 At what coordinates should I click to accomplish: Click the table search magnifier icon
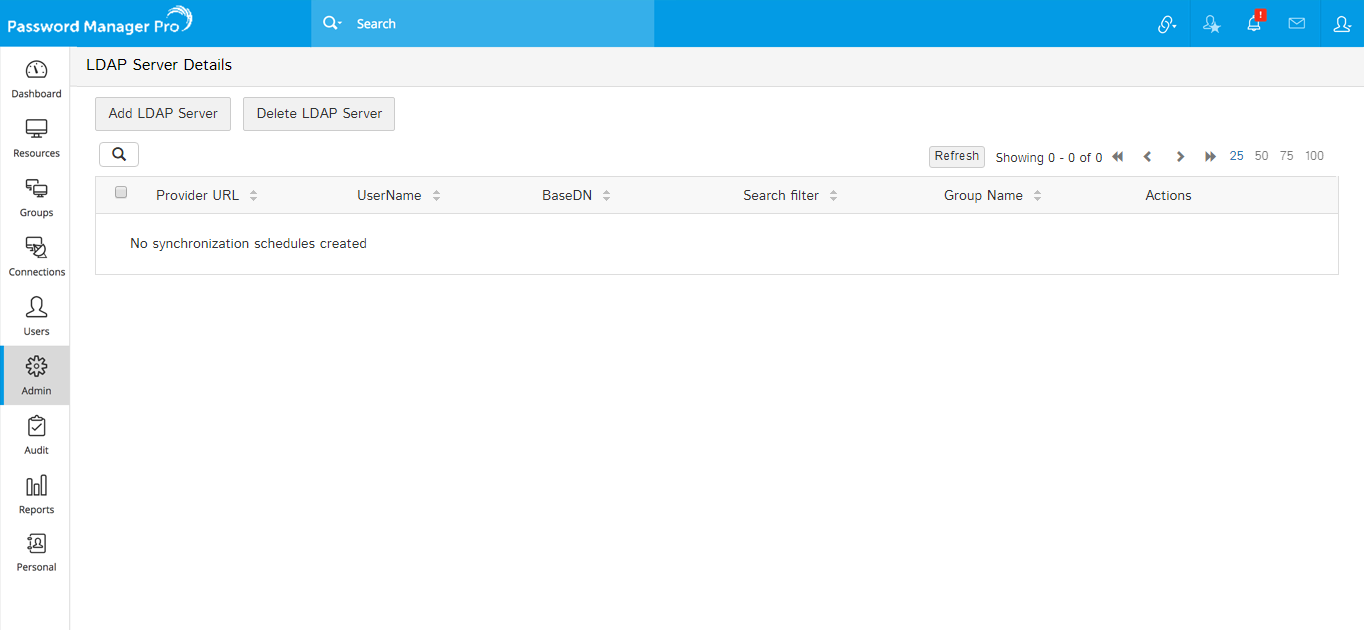pos(119,154)
